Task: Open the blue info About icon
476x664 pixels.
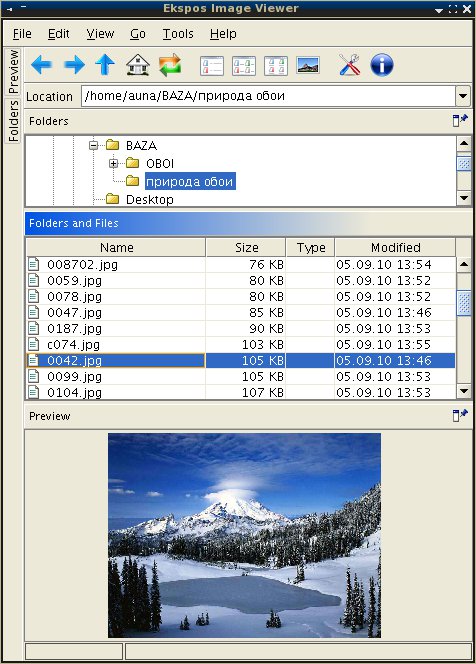Action: coord(382,65)
